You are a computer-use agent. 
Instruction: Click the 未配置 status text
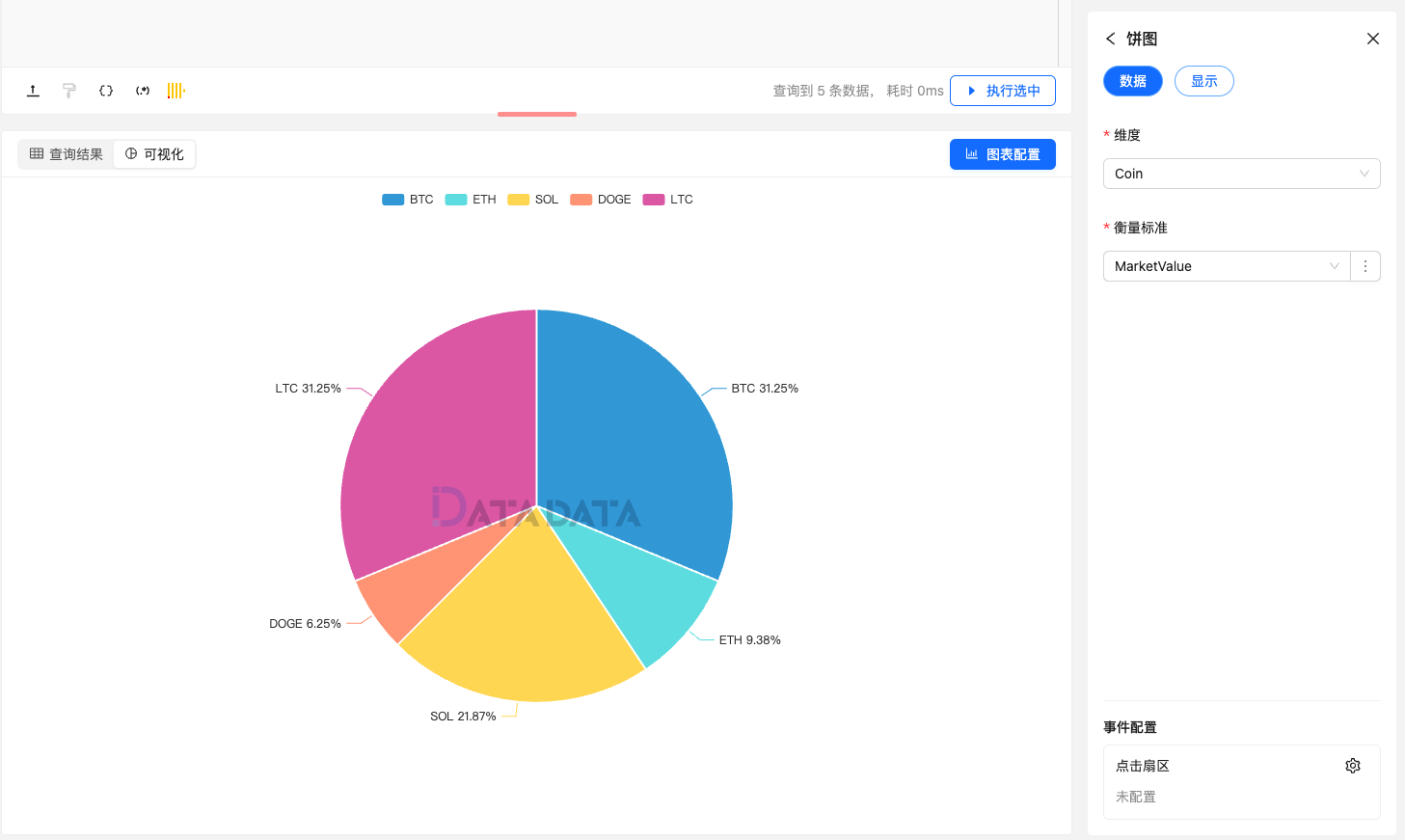(1136, 797)
